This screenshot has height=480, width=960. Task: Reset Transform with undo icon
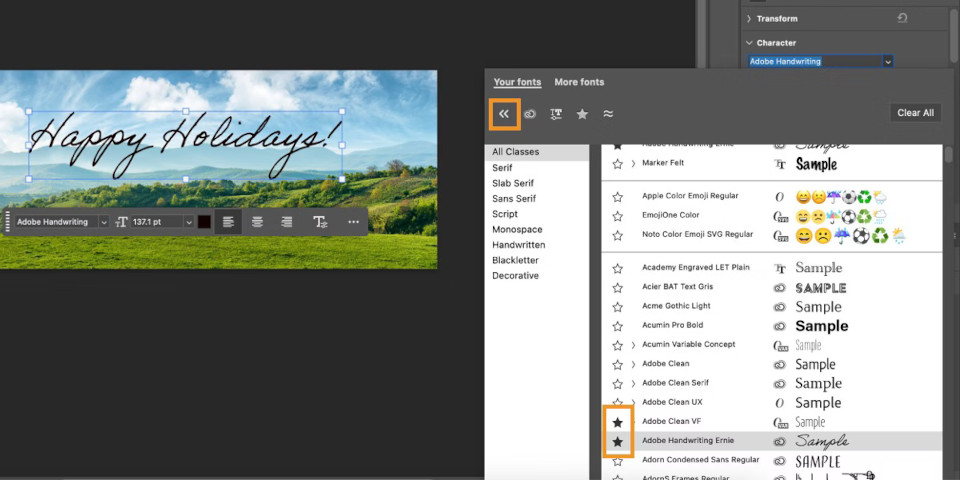902,18
